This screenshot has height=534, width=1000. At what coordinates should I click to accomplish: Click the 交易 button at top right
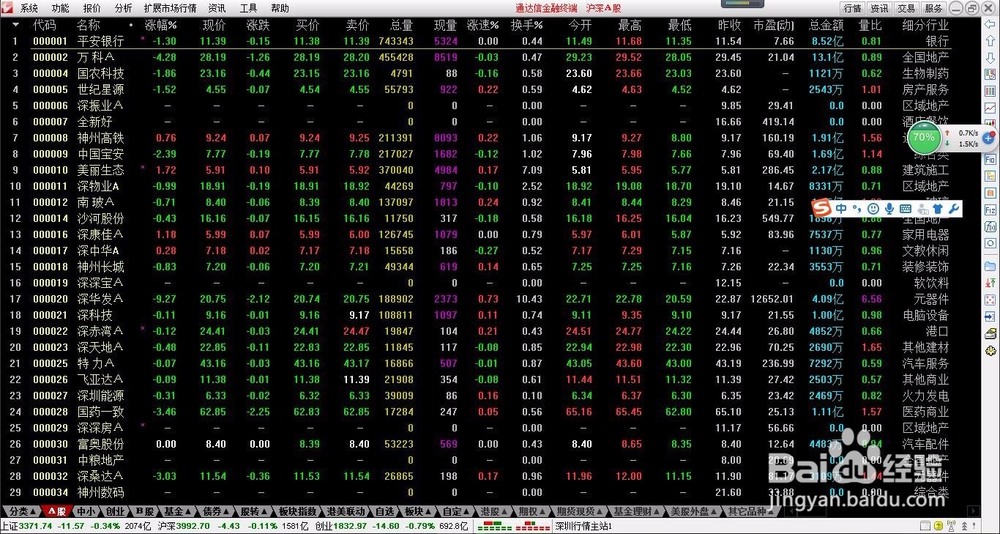pos(906,8)
